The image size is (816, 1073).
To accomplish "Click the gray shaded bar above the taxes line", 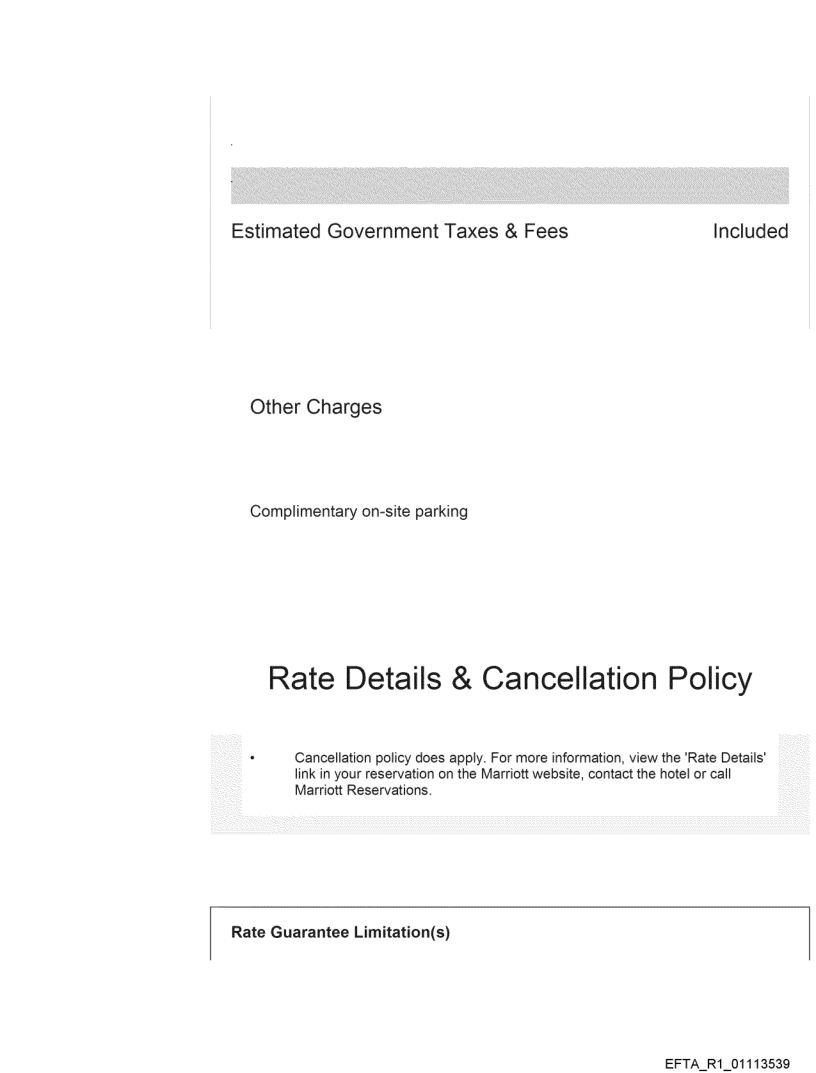I will [510, 186].
